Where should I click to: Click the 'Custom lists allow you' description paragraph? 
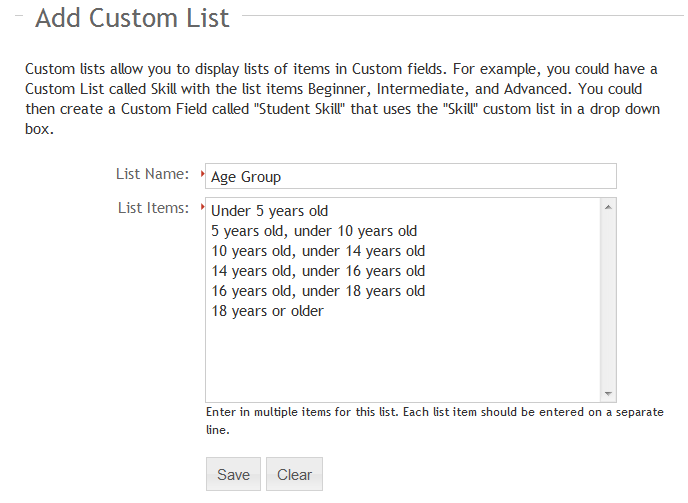point(342,99)
